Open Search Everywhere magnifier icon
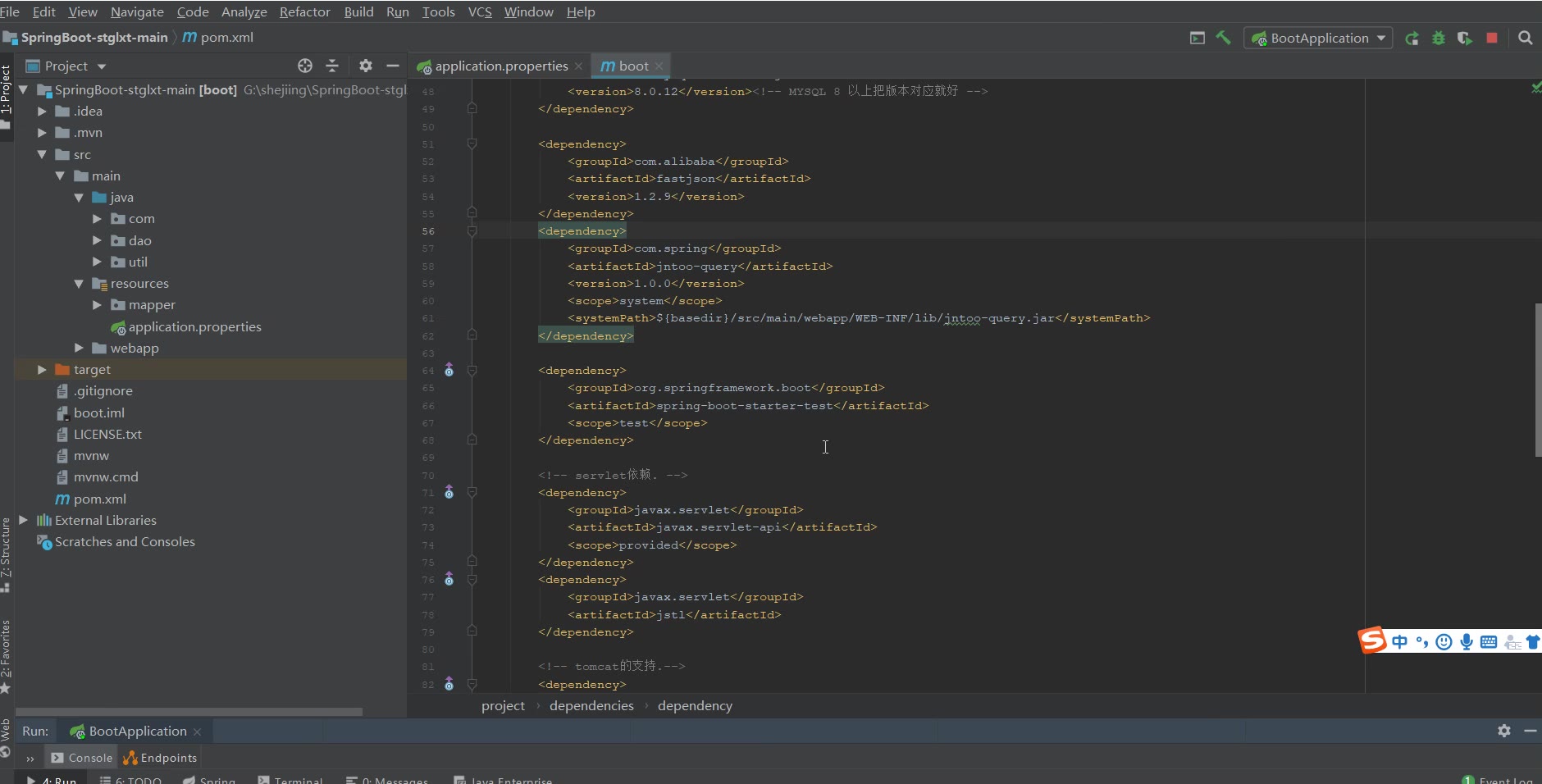The image size is (1542, 784). point(1525,38)
